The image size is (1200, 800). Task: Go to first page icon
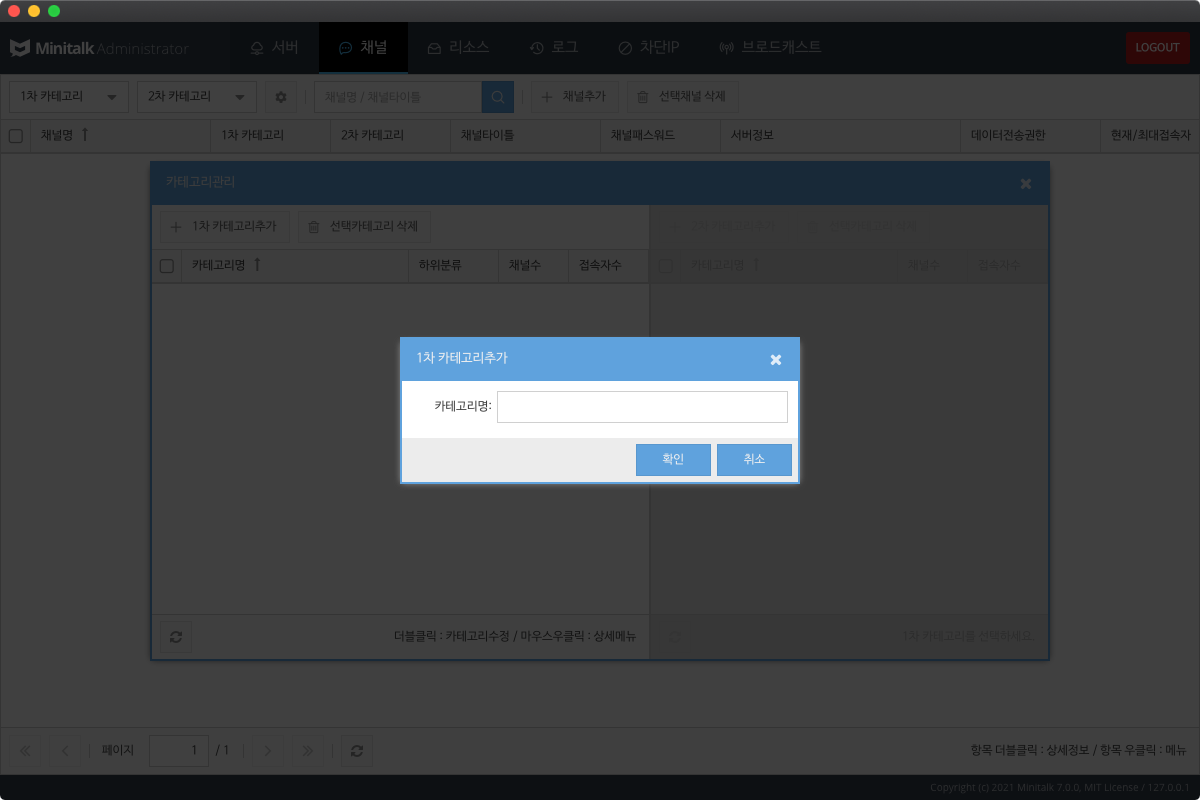click(x=25, y=751)
